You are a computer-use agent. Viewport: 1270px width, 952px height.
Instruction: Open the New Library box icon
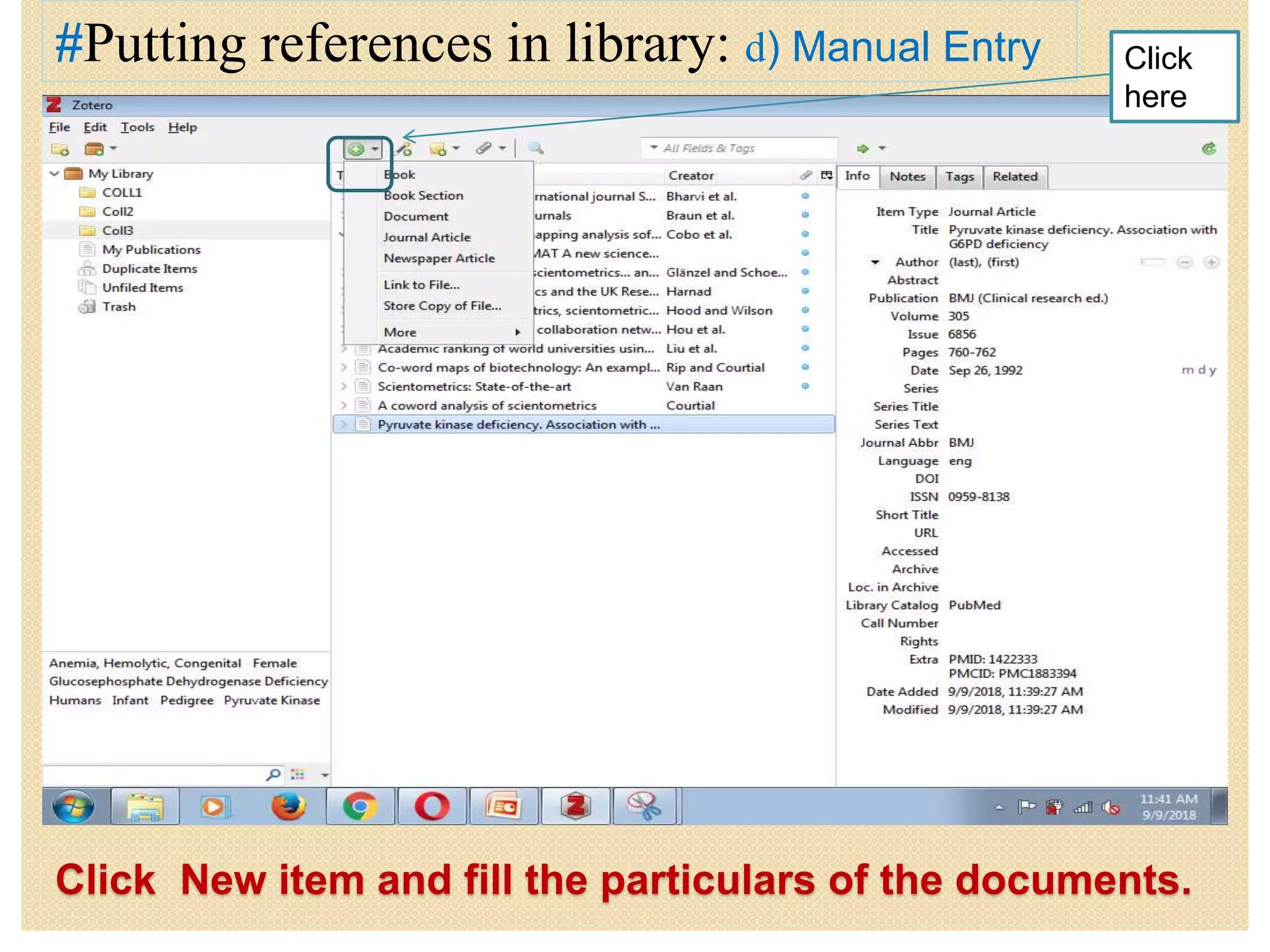click(94, 149)
